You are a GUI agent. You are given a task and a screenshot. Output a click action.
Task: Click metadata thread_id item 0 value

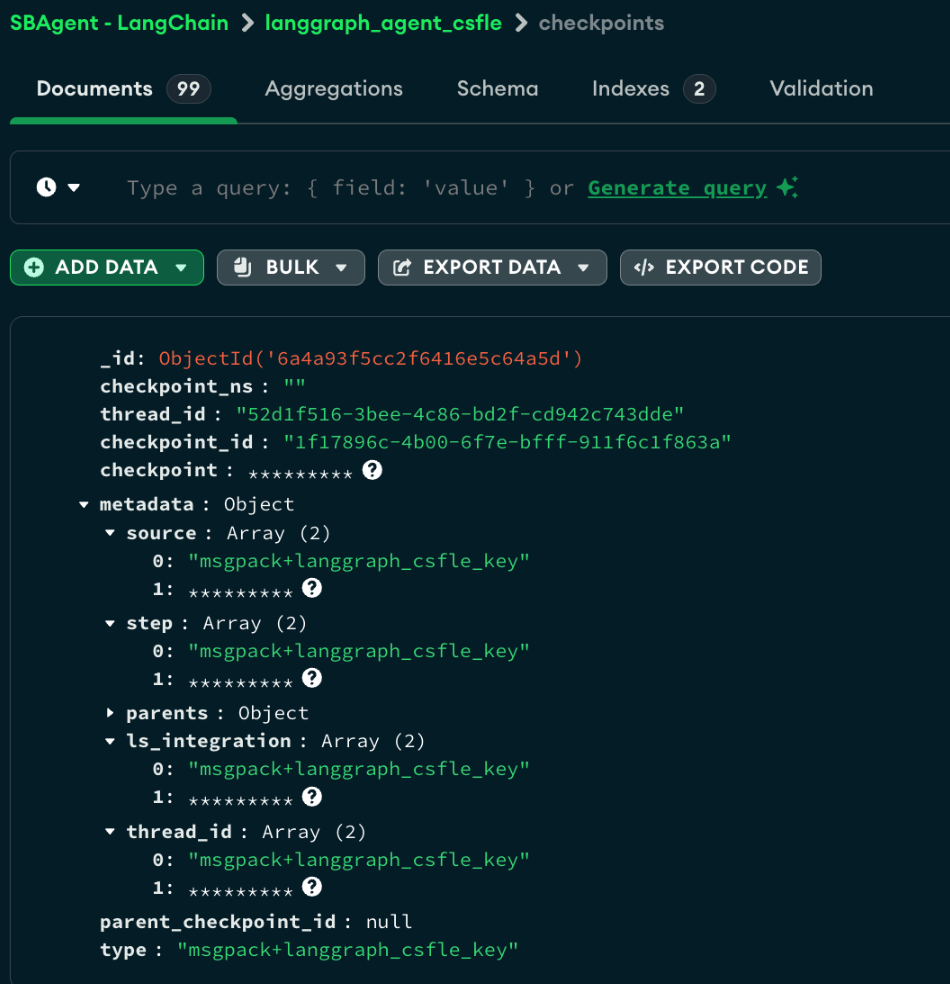coord(359,860)
